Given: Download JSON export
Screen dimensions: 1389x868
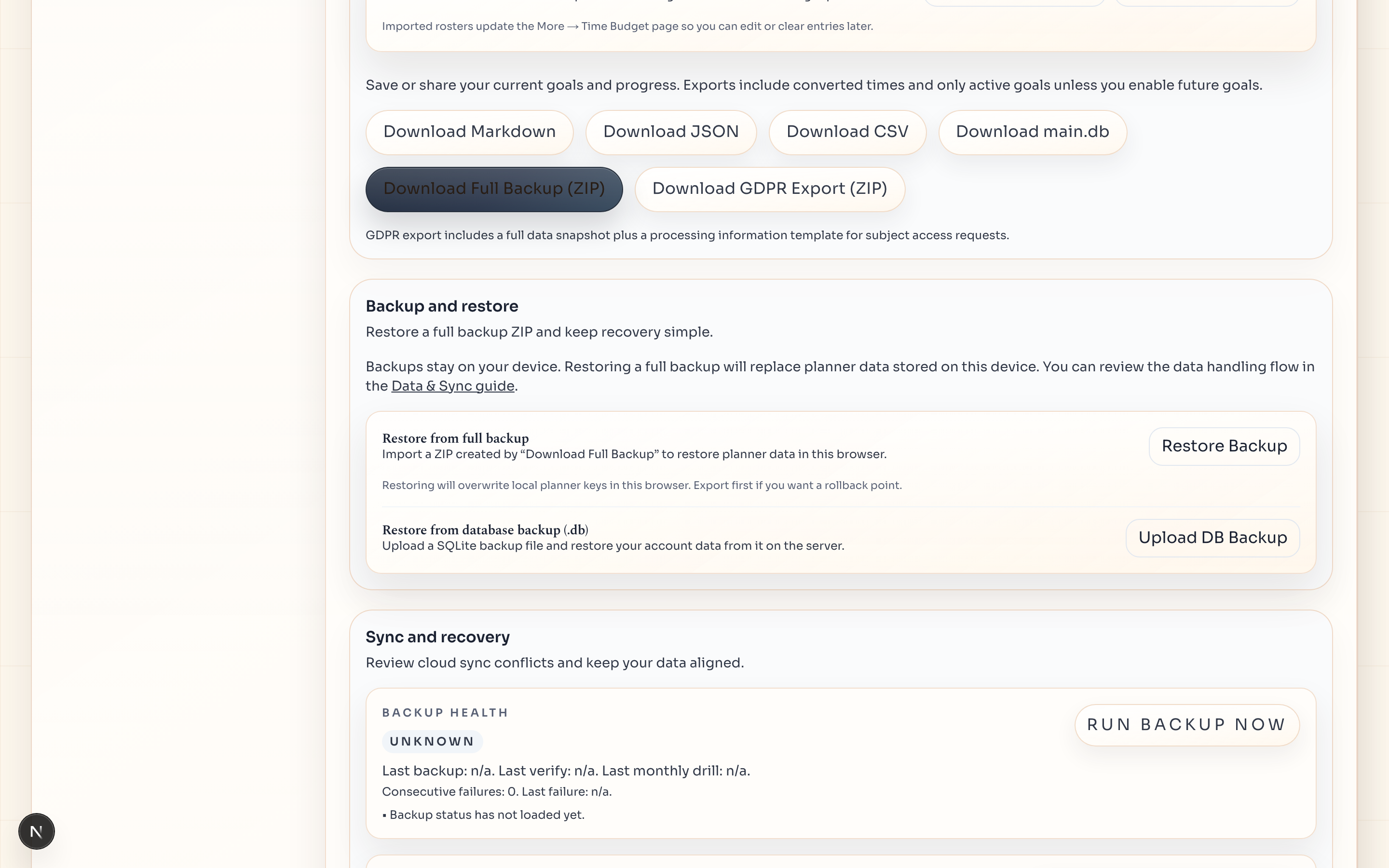Looking at the screenshot, I should [671, 132].
